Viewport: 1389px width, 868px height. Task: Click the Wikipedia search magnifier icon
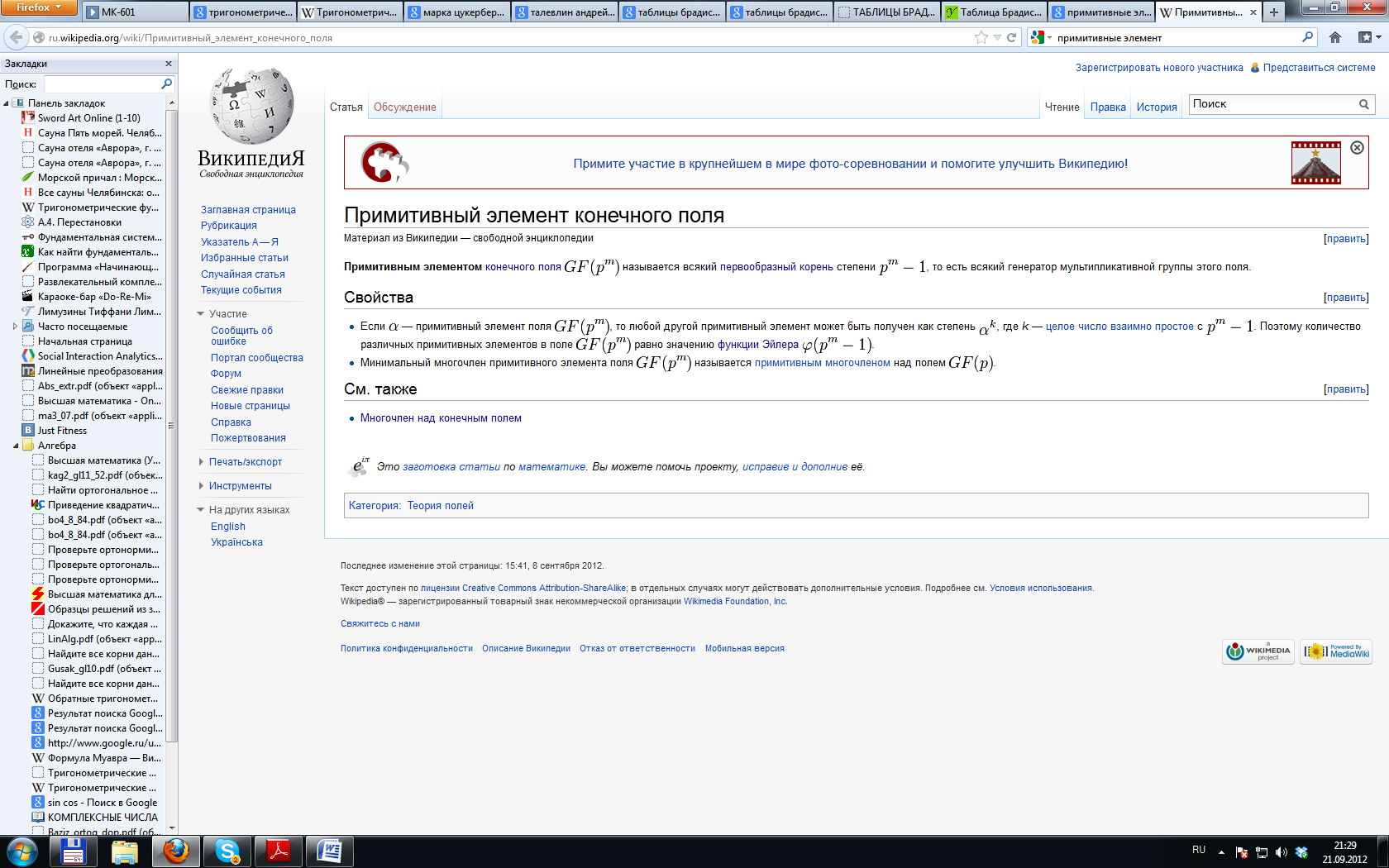1364,104
